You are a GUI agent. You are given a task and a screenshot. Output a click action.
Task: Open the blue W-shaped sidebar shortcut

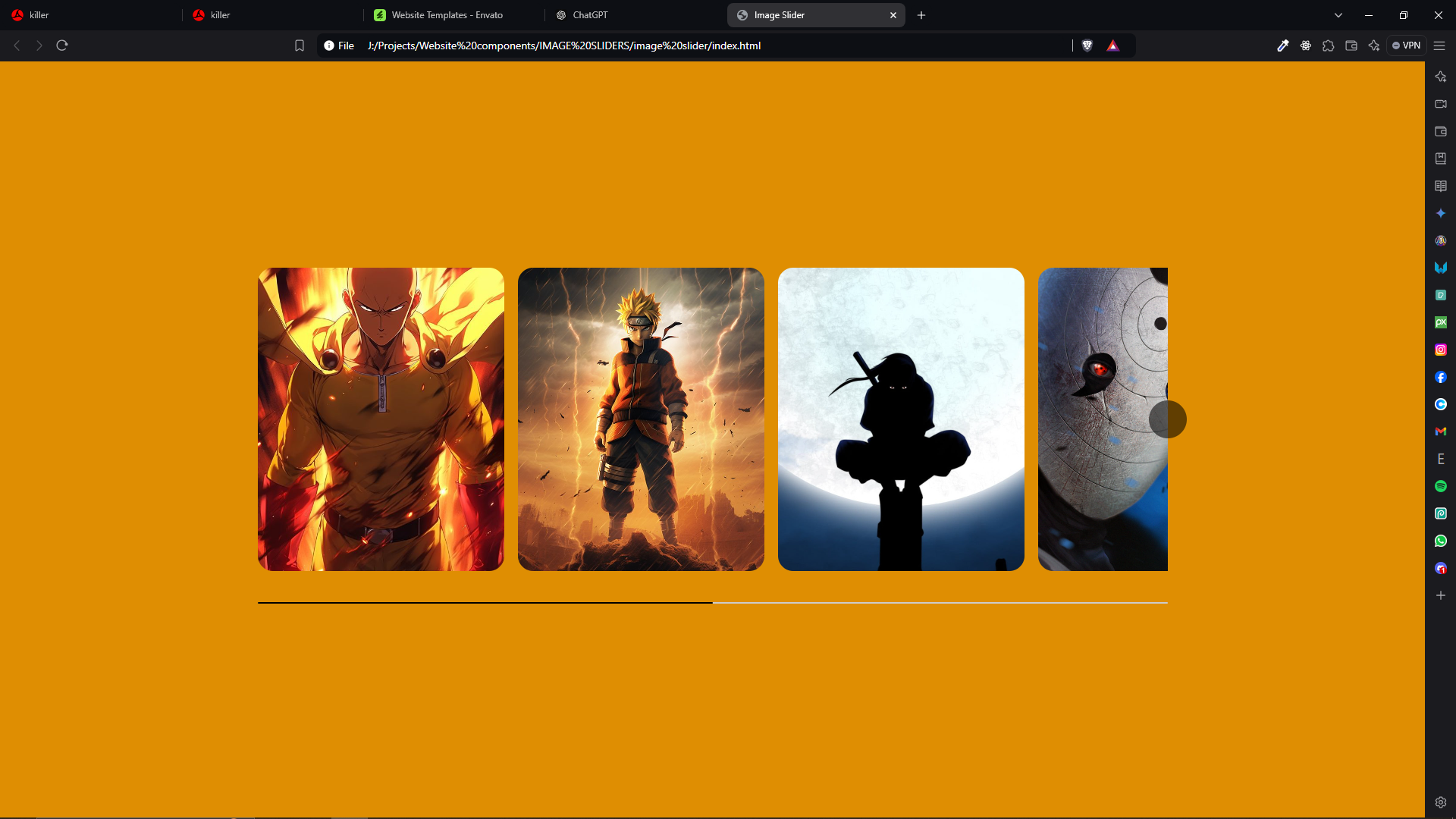pyautogui.click(x=1441, y=268)
